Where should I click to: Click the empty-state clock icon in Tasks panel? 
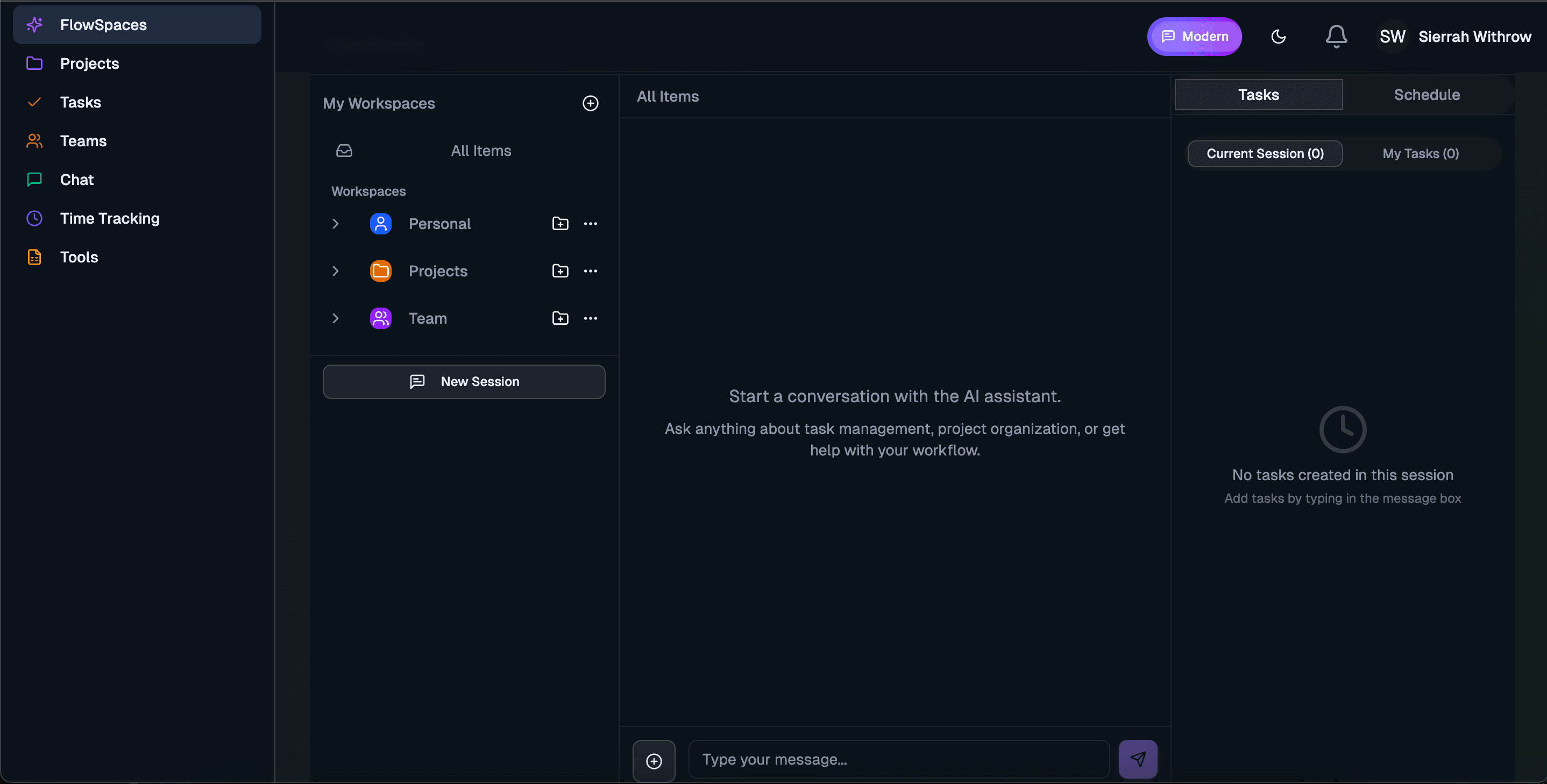1342,429
